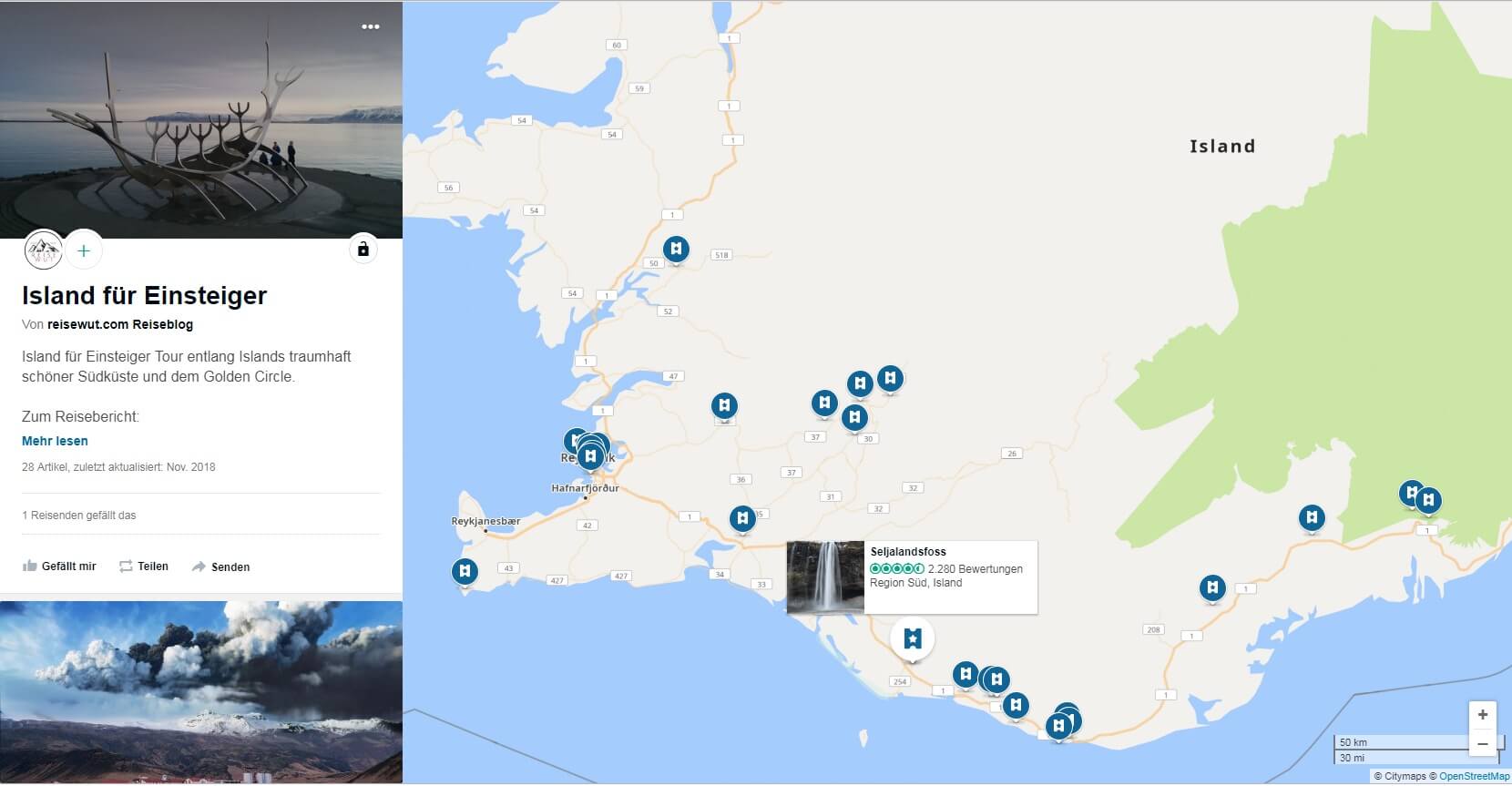Click the selected Seljalandsfoss map pin
Viewport: 1512px width, 786px height.
pyautogui.click(x=912, y=638)
